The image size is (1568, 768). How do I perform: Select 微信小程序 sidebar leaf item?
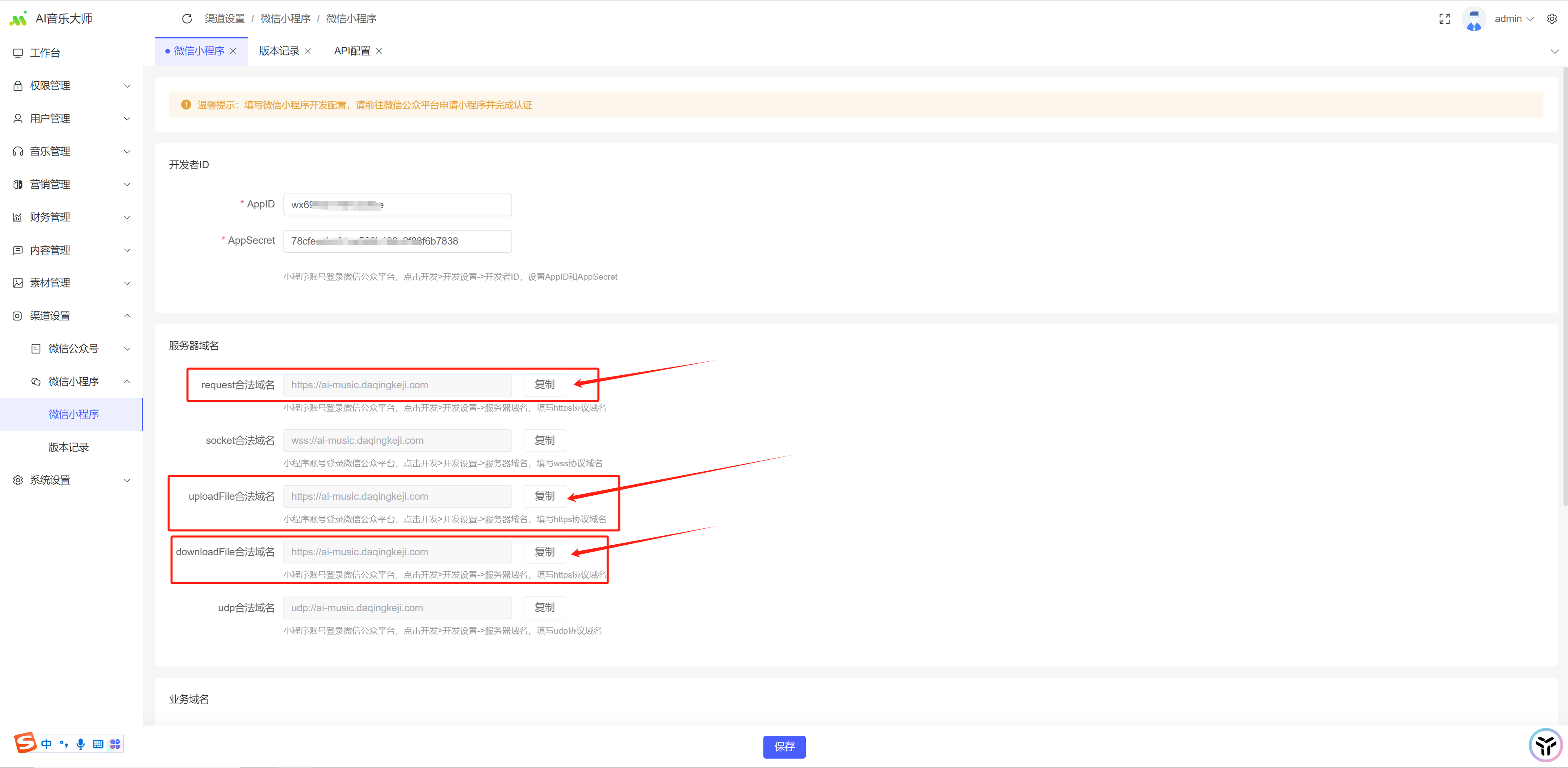pyautogui.click(x=71, y=414)
